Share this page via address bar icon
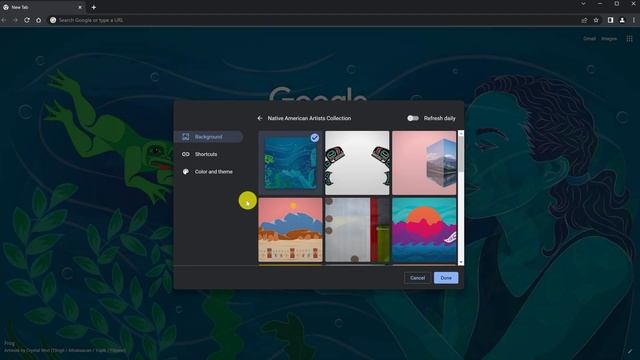640x360 pixels. click(x=584, y=20)
